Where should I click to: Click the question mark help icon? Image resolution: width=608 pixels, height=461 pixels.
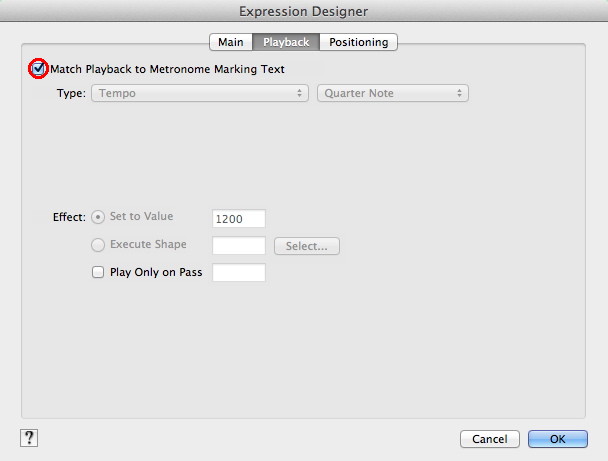coord(29,437)
